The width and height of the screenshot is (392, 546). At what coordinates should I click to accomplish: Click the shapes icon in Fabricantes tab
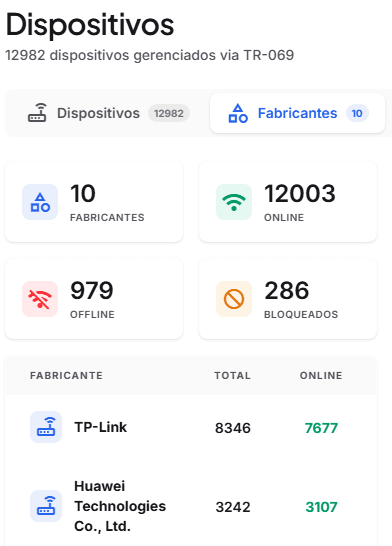pos(238,113)
